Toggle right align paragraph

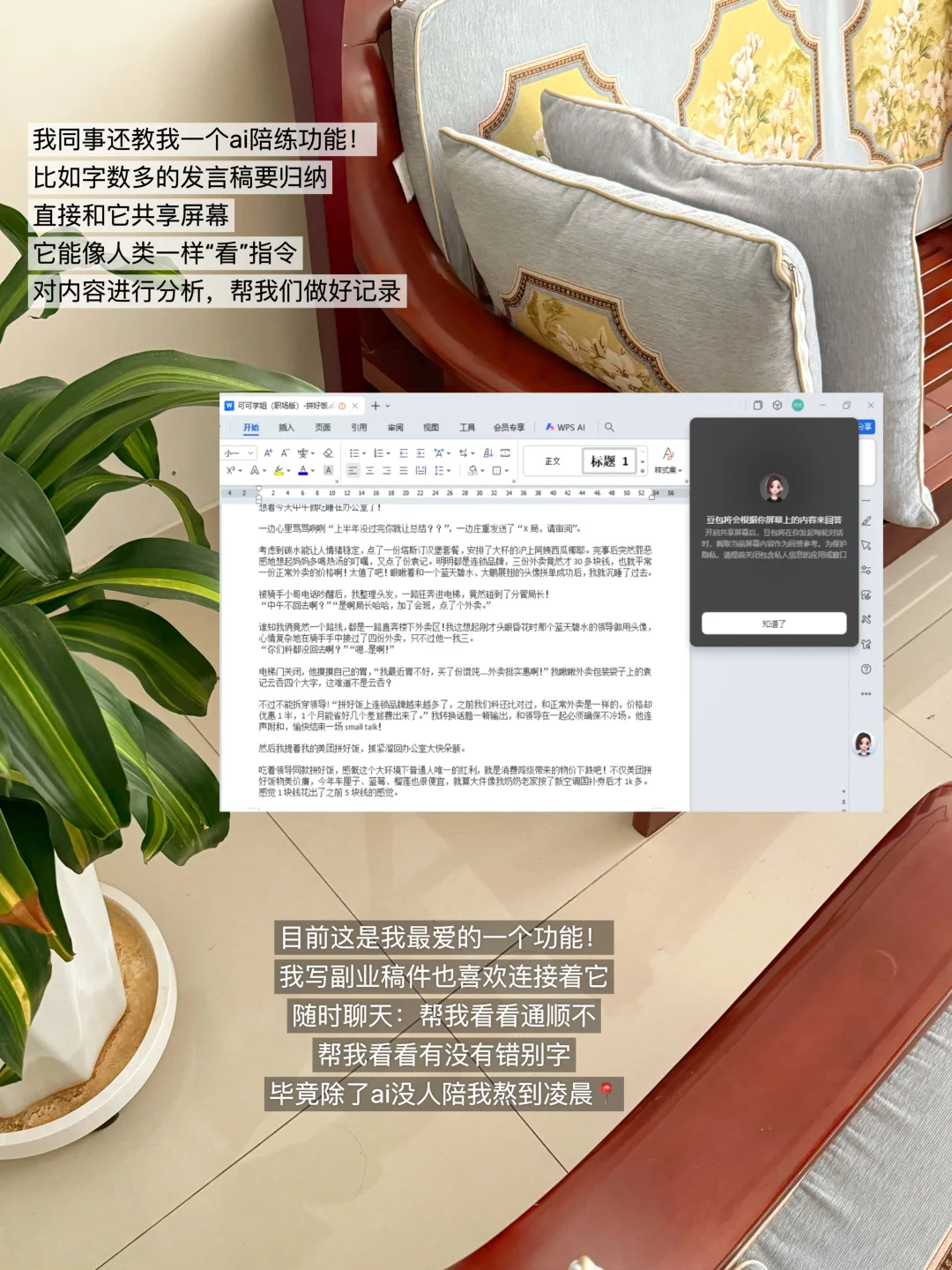click(x=386, y=470)
